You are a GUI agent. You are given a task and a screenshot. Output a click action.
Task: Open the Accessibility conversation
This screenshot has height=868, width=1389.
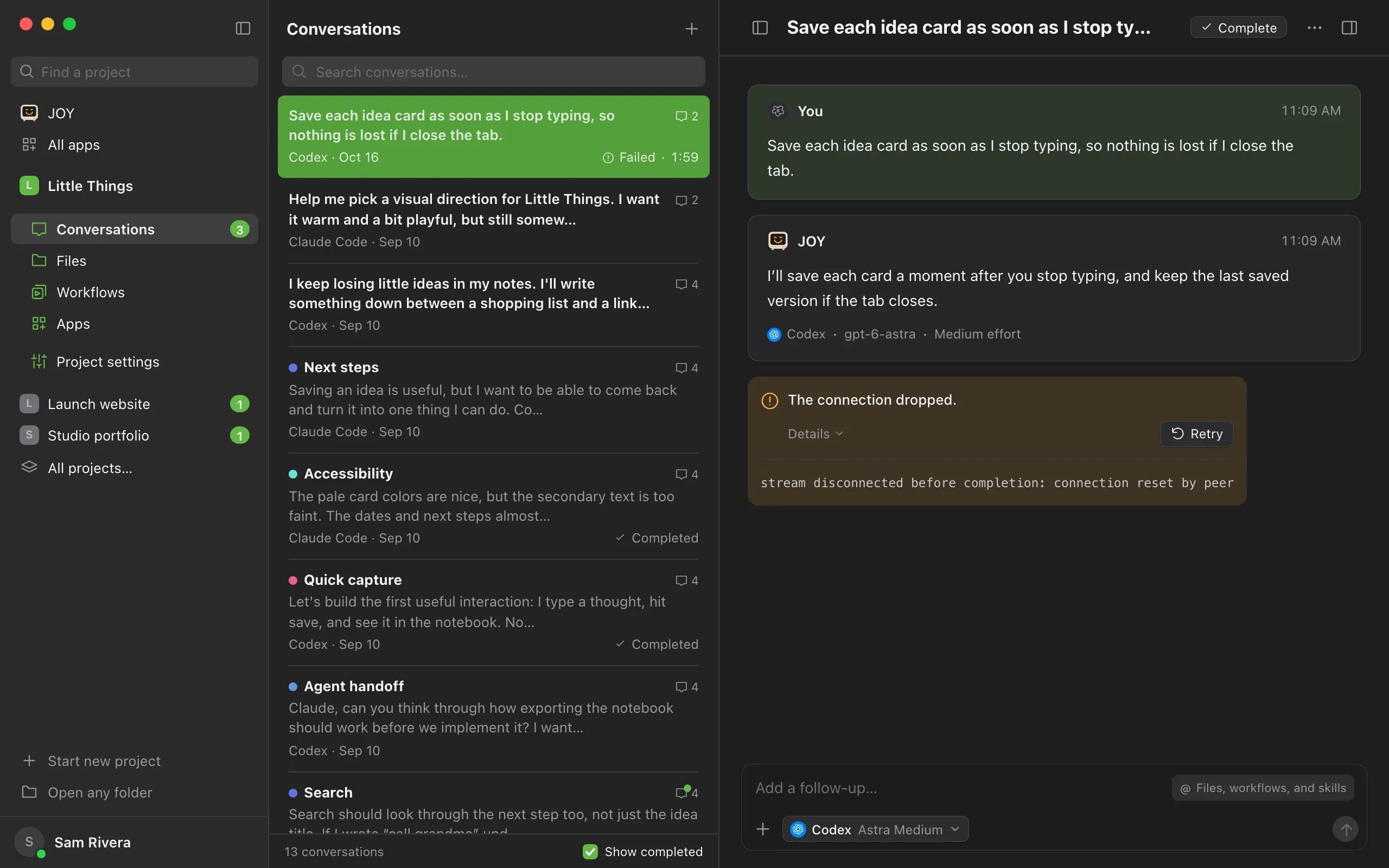pos(494,506)
